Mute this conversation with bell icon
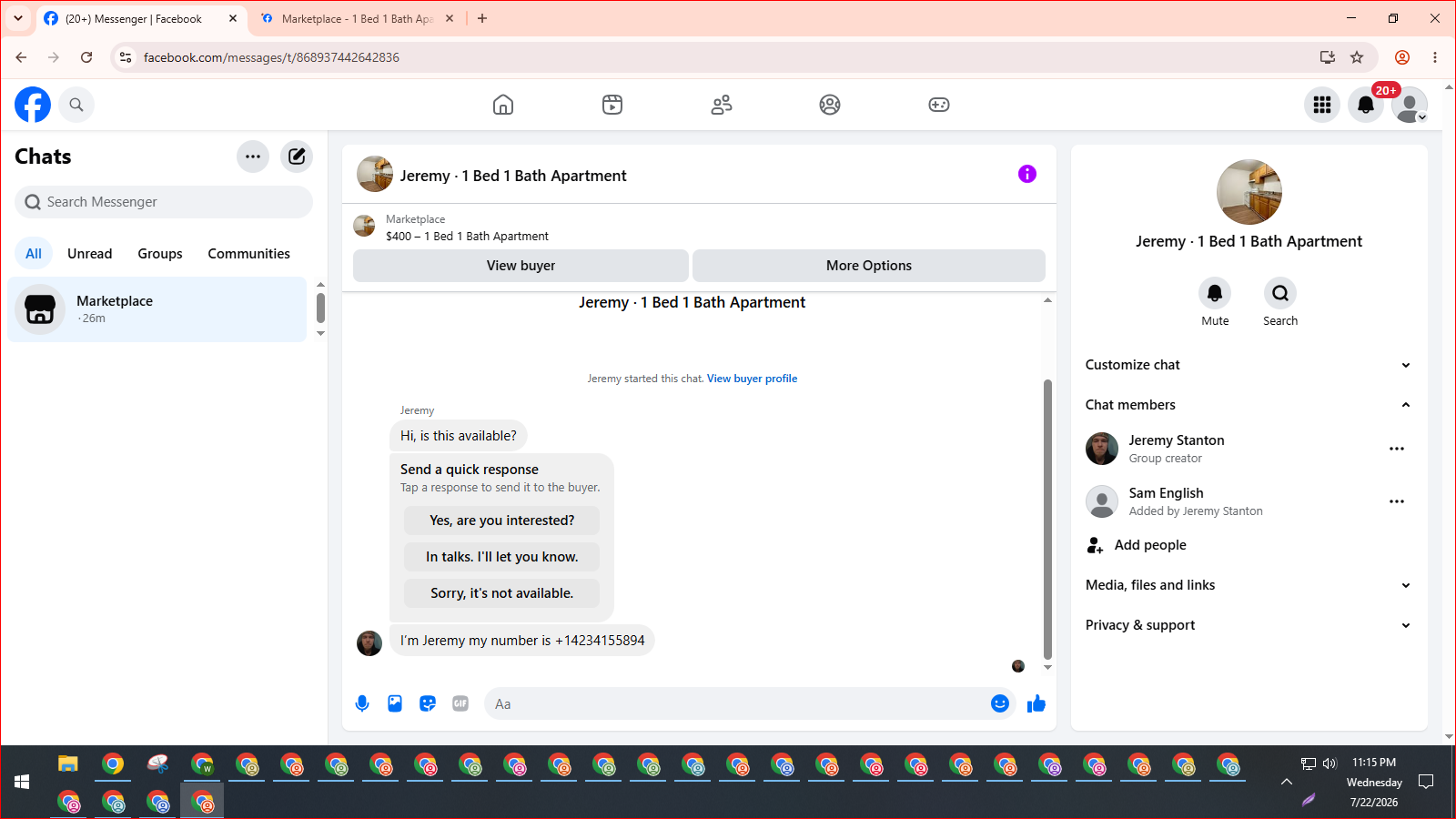The image size is (1456, 819). [x=1215, y=293]
